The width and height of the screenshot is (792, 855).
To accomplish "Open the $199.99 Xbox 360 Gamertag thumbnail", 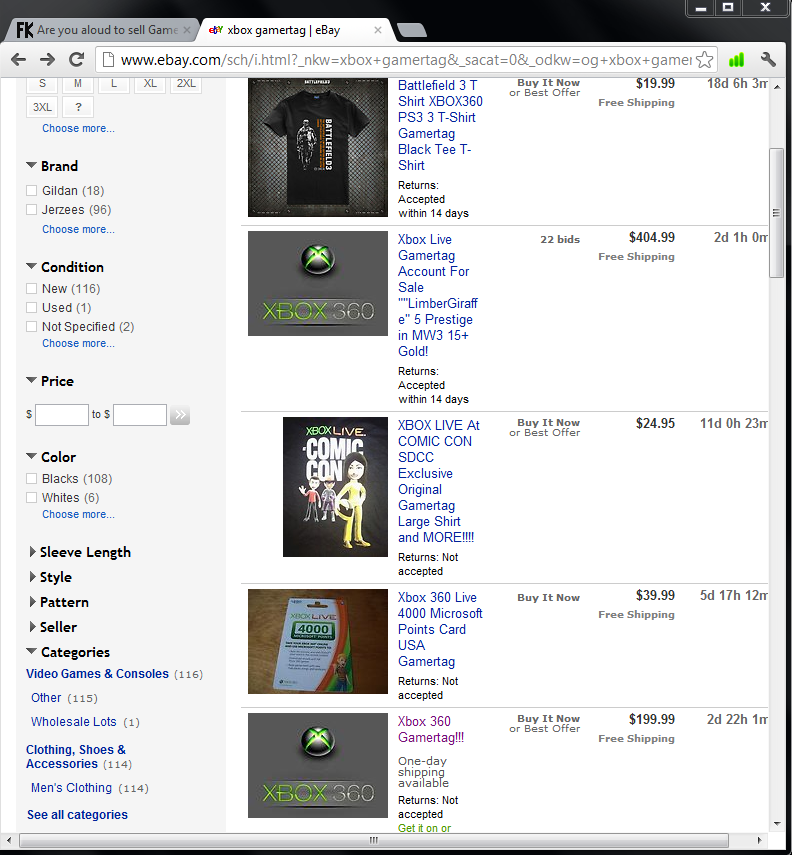I will [x=317, y=766].
